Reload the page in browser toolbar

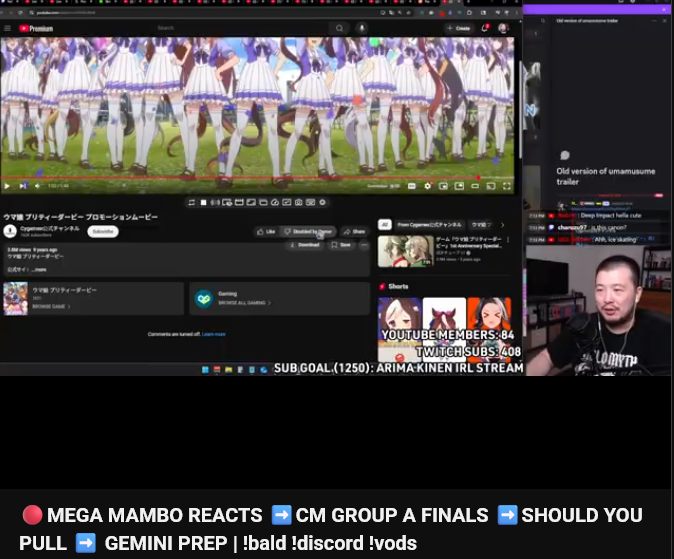pos(20,13)
